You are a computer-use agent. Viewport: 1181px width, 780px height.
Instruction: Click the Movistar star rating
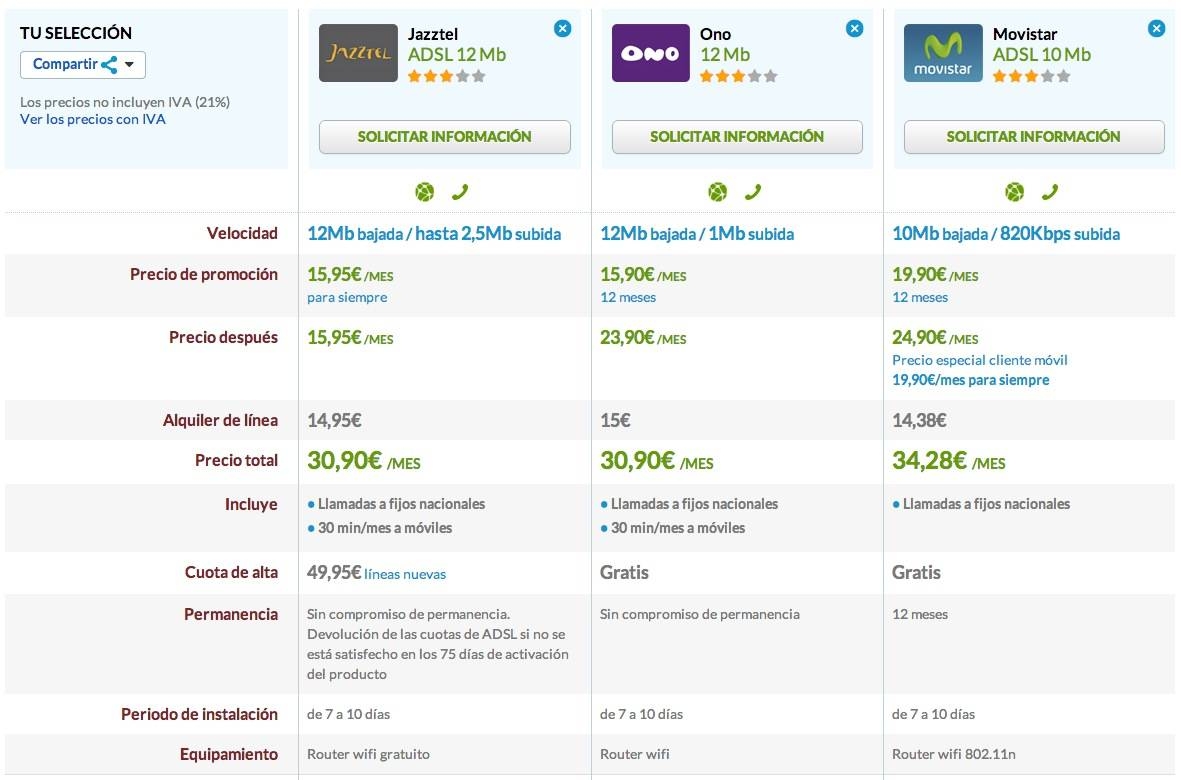tap(1031, 76)
